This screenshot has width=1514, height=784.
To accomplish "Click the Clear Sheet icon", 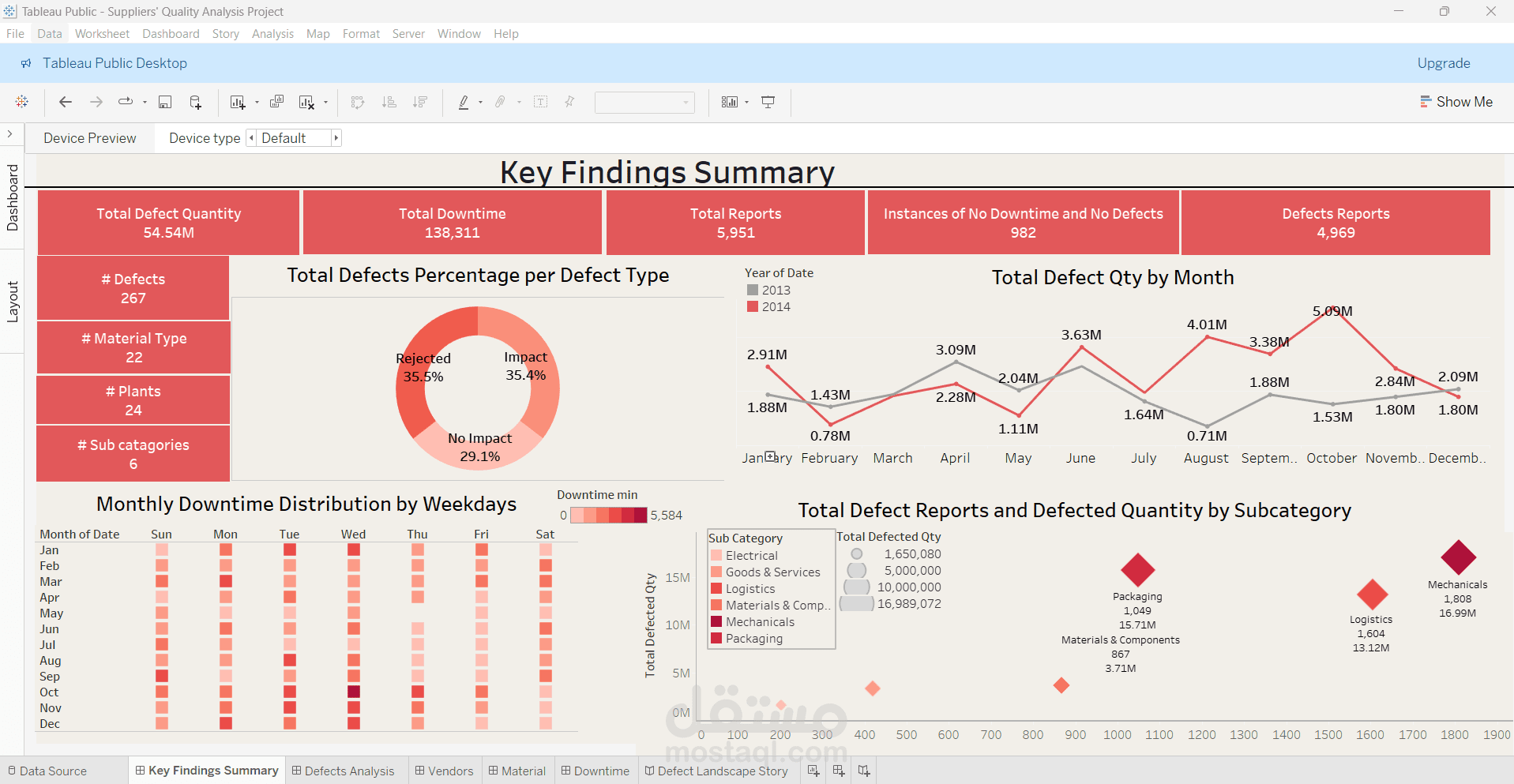I will click(x=307, y=102).
